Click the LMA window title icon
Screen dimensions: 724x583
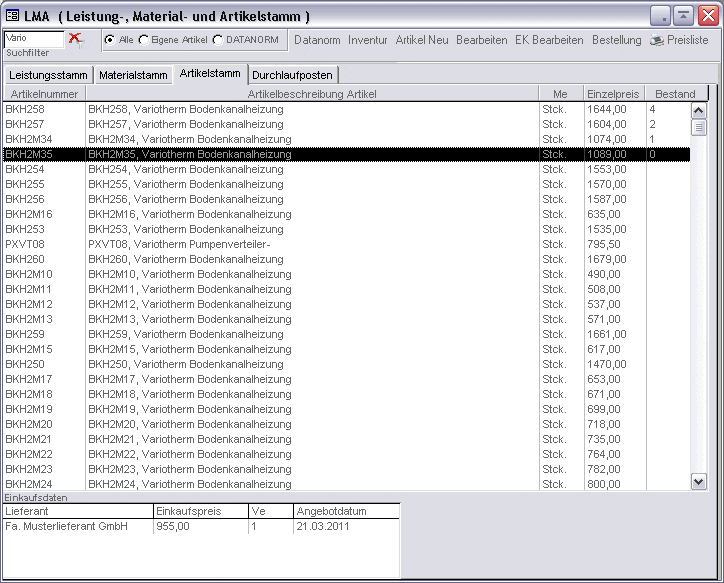(x=12, y=16)
